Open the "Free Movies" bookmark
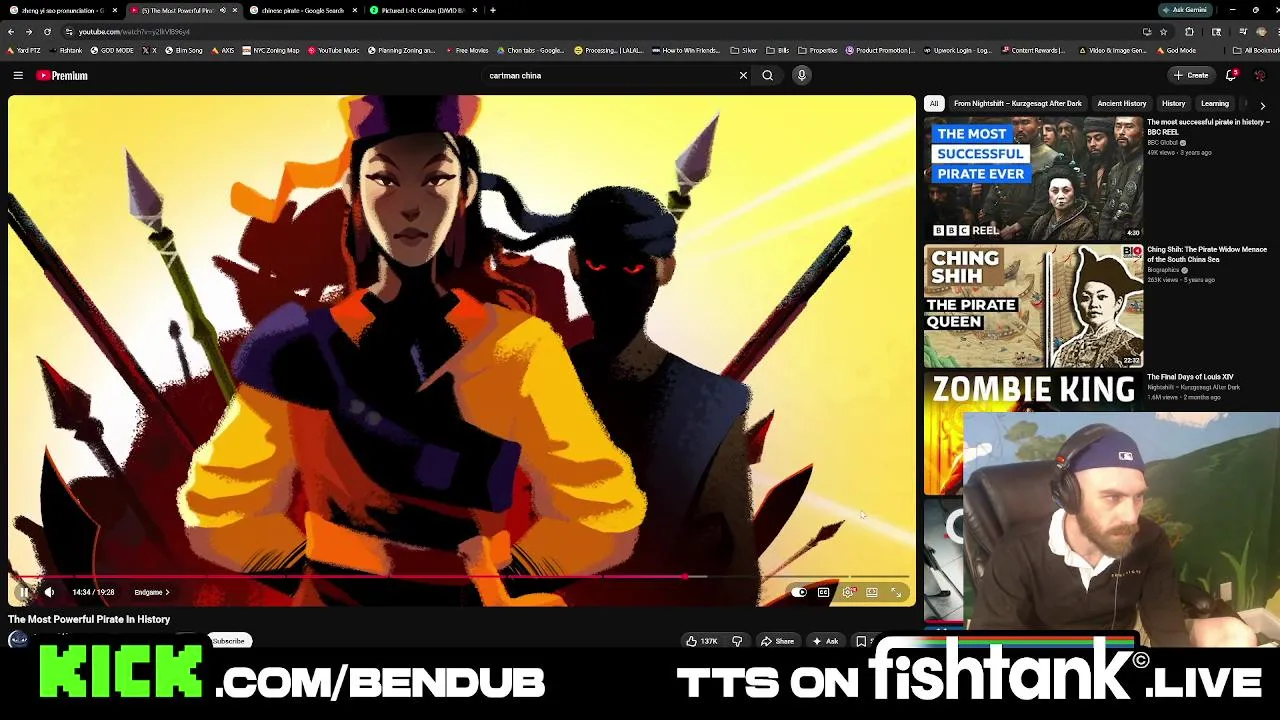This screenshot has width=1280, height=720. click(467, 50)
